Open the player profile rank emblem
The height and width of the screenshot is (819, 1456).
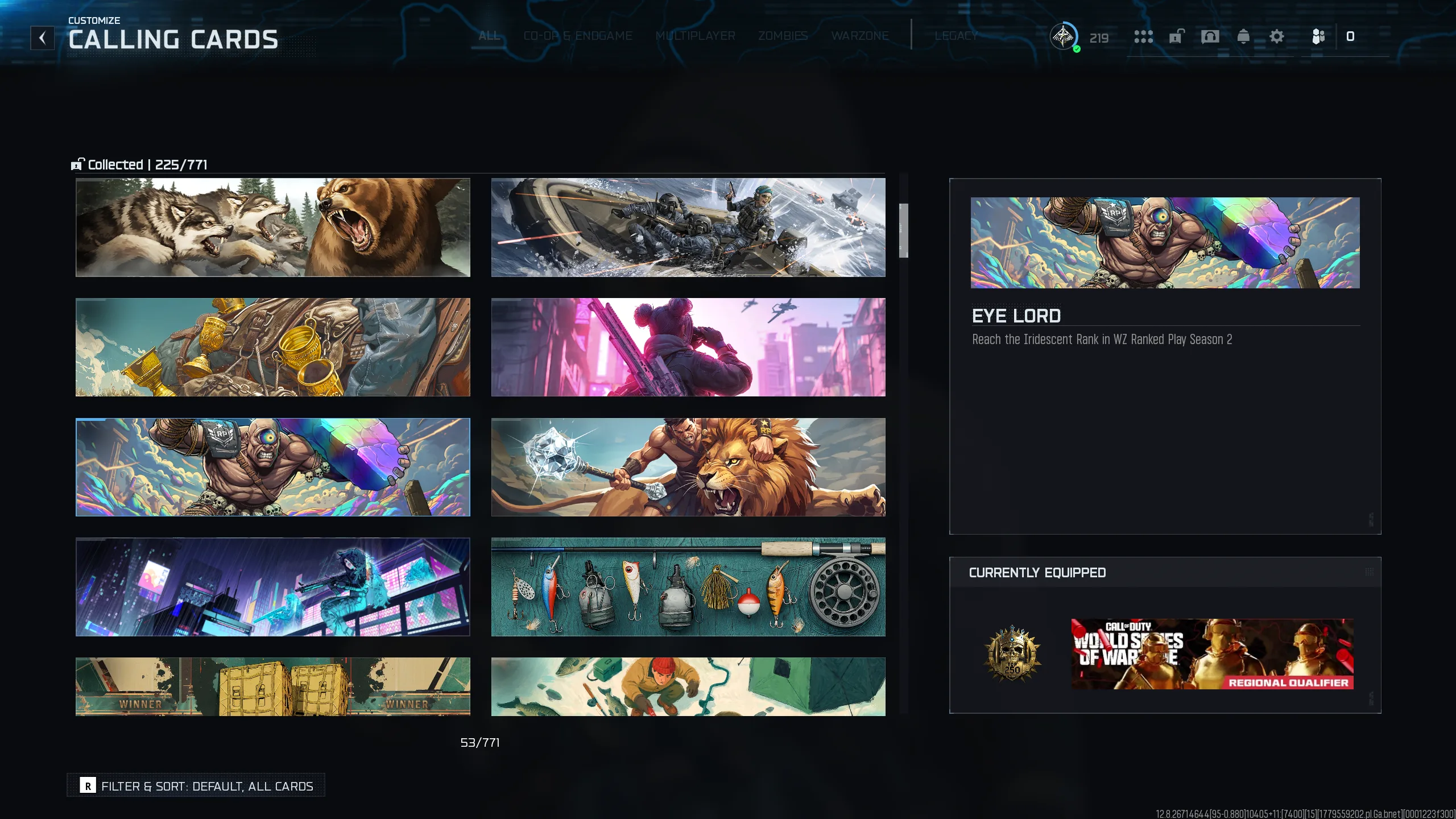click(x=1064, y=37)
